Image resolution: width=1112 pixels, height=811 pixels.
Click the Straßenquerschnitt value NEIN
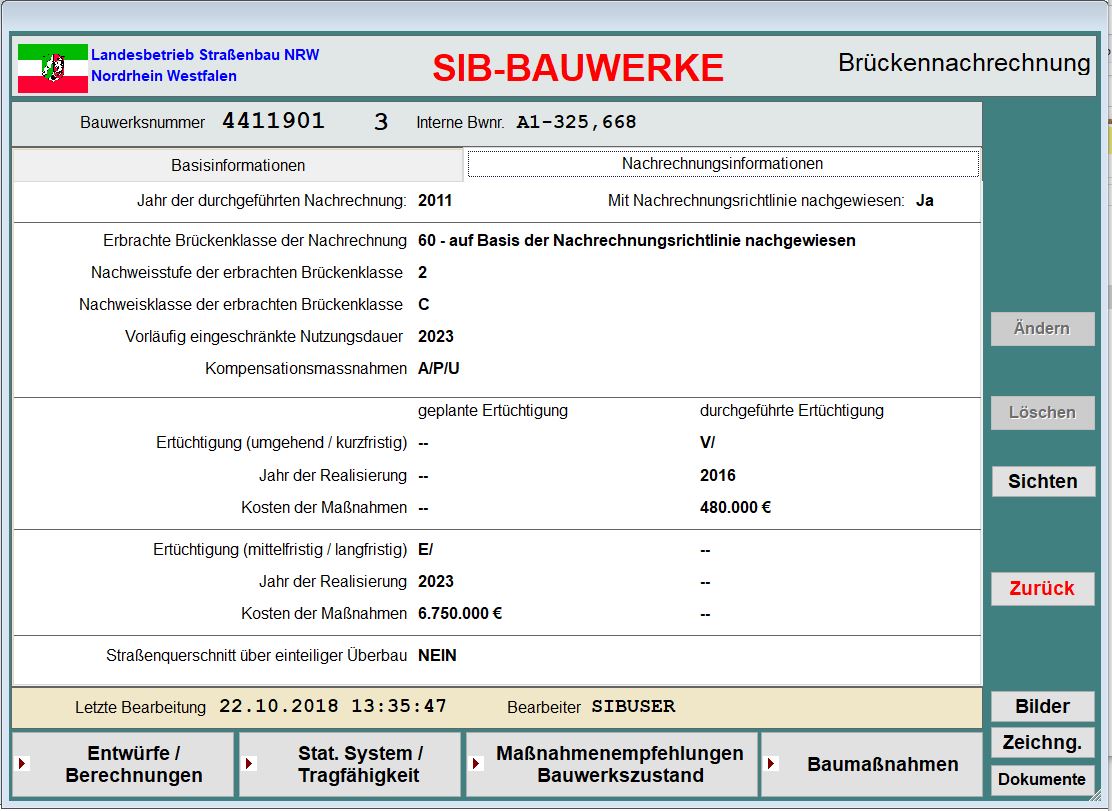437,656
